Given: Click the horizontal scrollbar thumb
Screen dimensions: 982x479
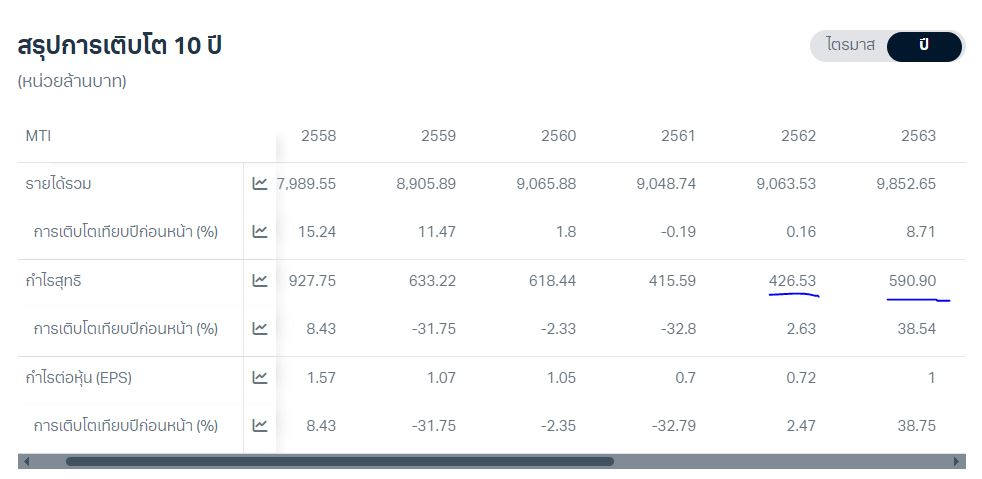Looking at the screenshot, I should click(340, 462).
